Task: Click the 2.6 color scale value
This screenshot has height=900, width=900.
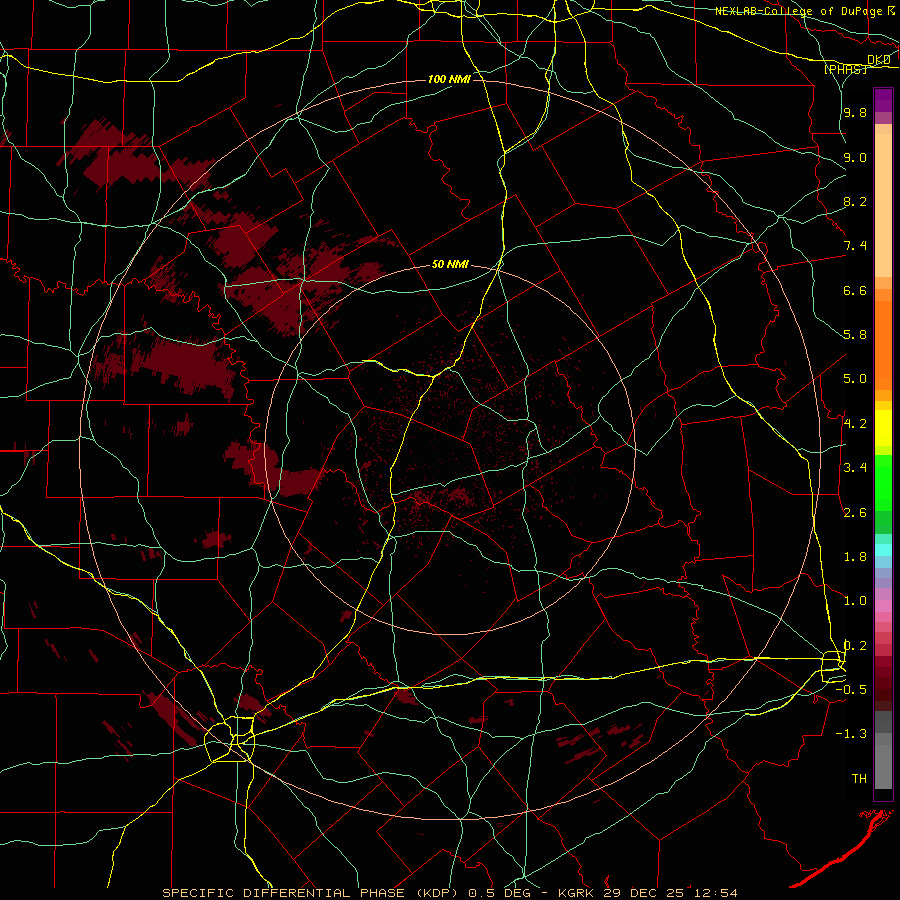Action: [x=855, y=513]
